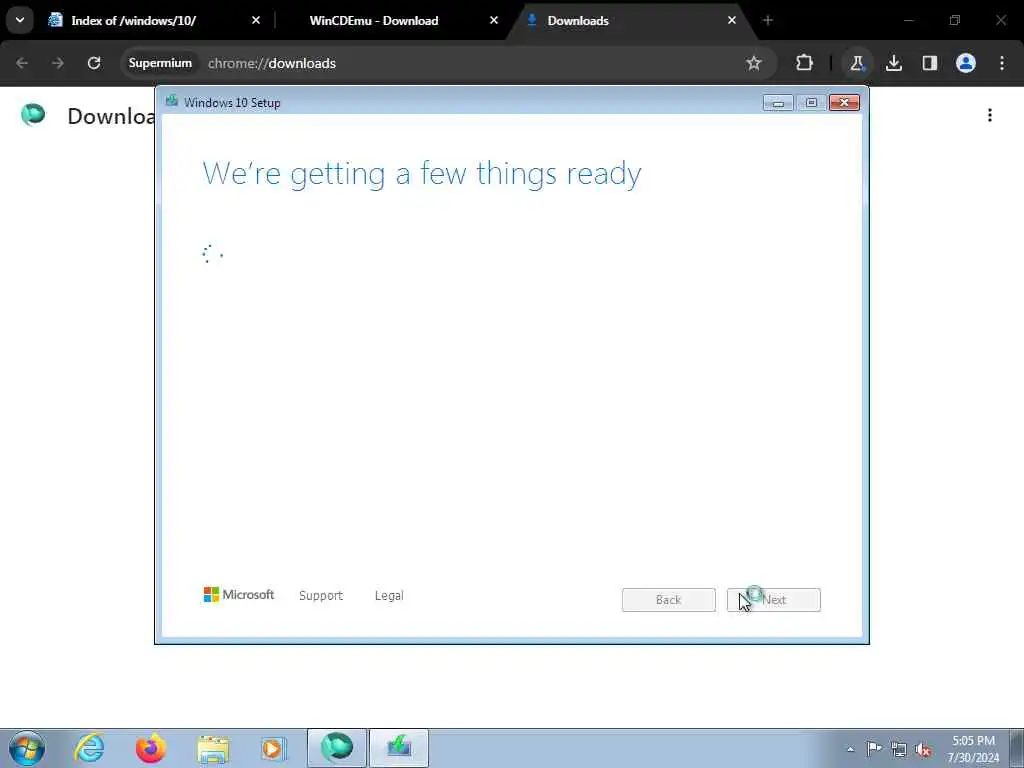Image resolution: width=1024 pixels, height=768 pixels.
Task: Open the Supermium main menu
Action: [x=1002, y=63]
